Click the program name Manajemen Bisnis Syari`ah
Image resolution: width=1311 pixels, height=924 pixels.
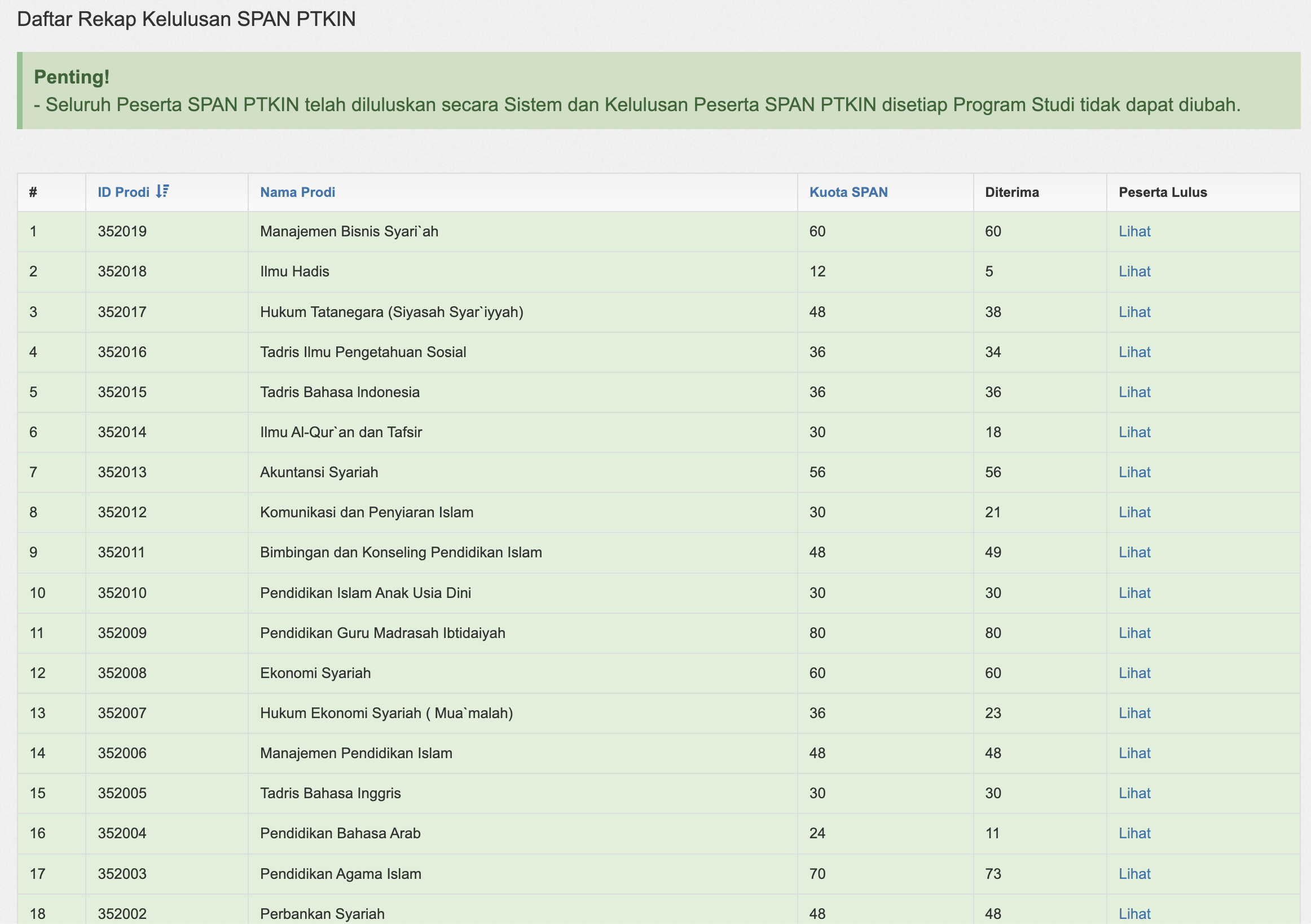(x=349, y=231)
